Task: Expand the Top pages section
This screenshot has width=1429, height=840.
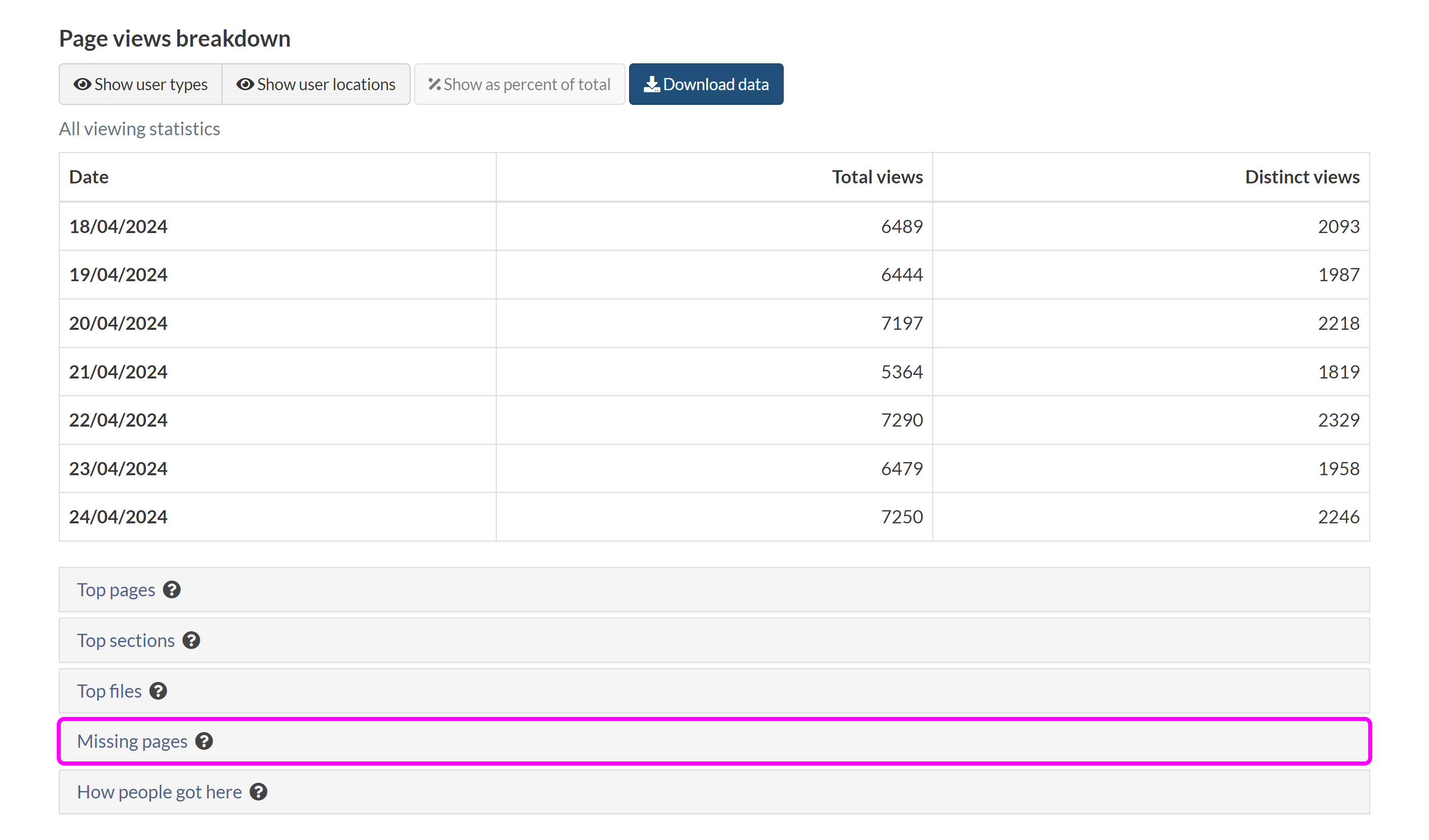Action: [116, 590]
